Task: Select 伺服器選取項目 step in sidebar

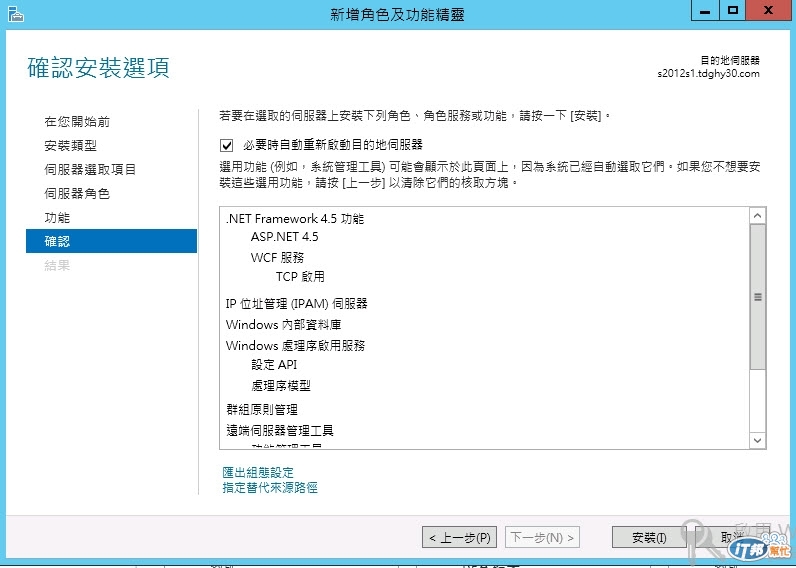Action: pyautogui.click(x=90, y=169)
